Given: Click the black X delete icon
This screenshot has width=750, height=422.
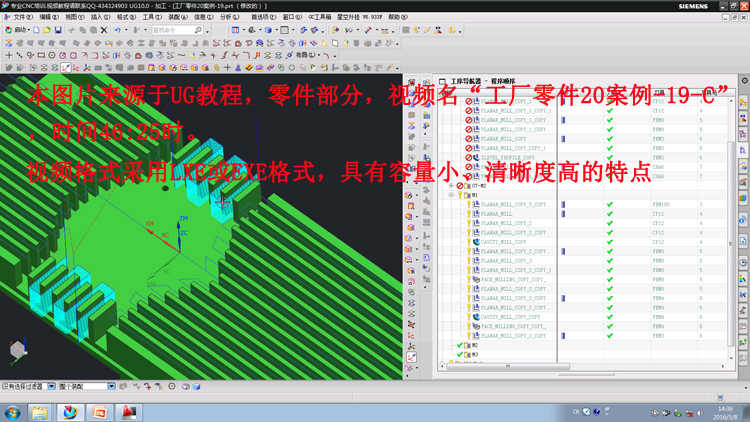Looking at the screenshot, I should (104, 30).
